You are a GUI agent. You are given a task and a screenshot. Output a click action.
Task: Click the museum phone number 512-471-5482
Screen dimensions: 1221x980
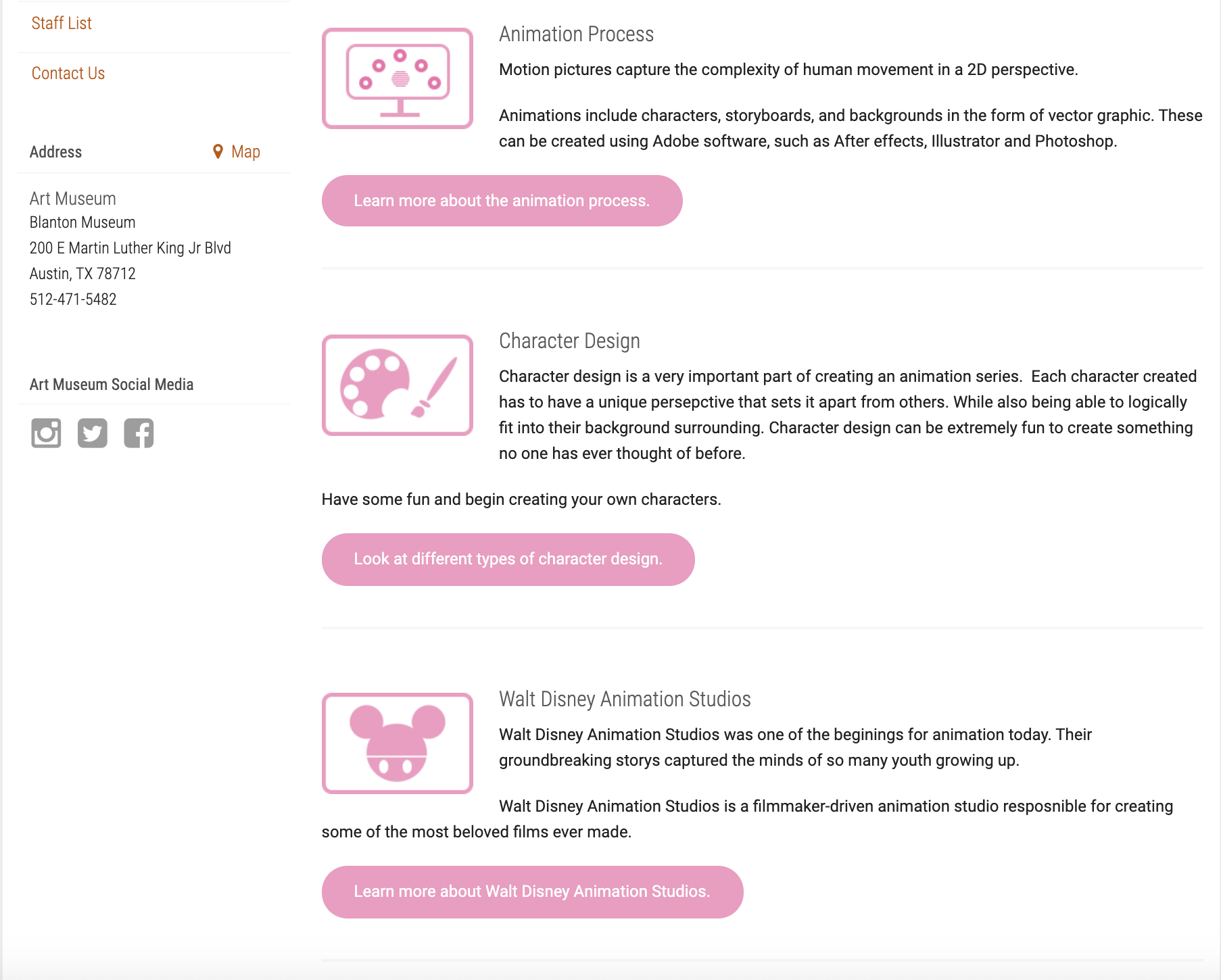point(73,299)
